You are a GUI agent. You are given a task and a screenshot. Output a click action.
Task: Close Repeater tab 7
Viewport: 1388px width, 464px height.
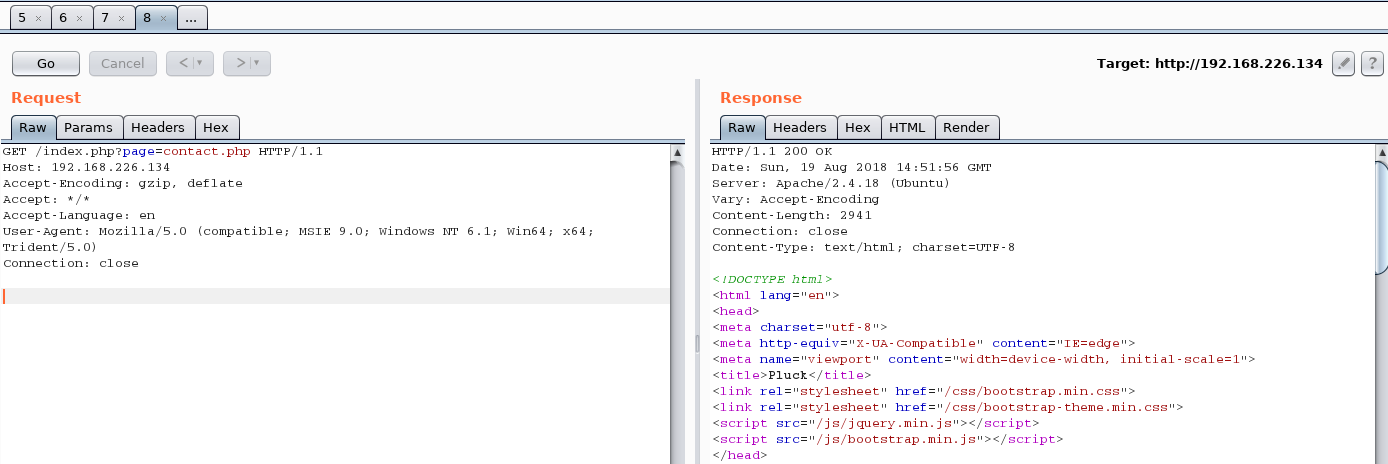tap(122, 18)
